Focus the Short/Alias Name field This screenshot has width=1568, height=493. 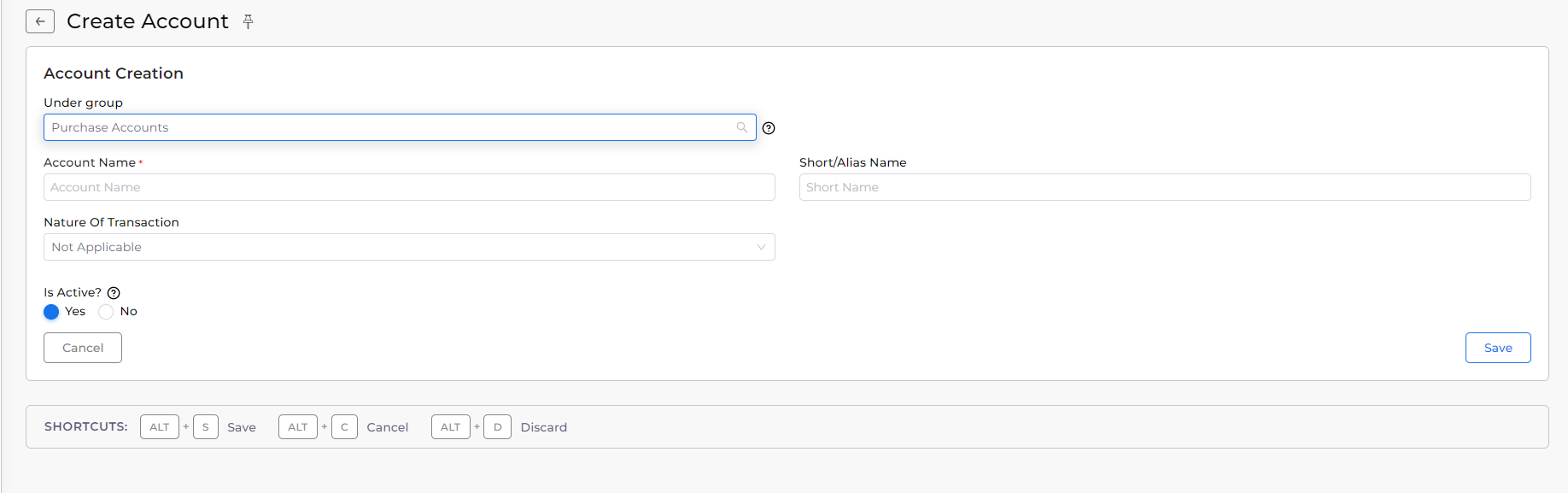click(1165, 187)
